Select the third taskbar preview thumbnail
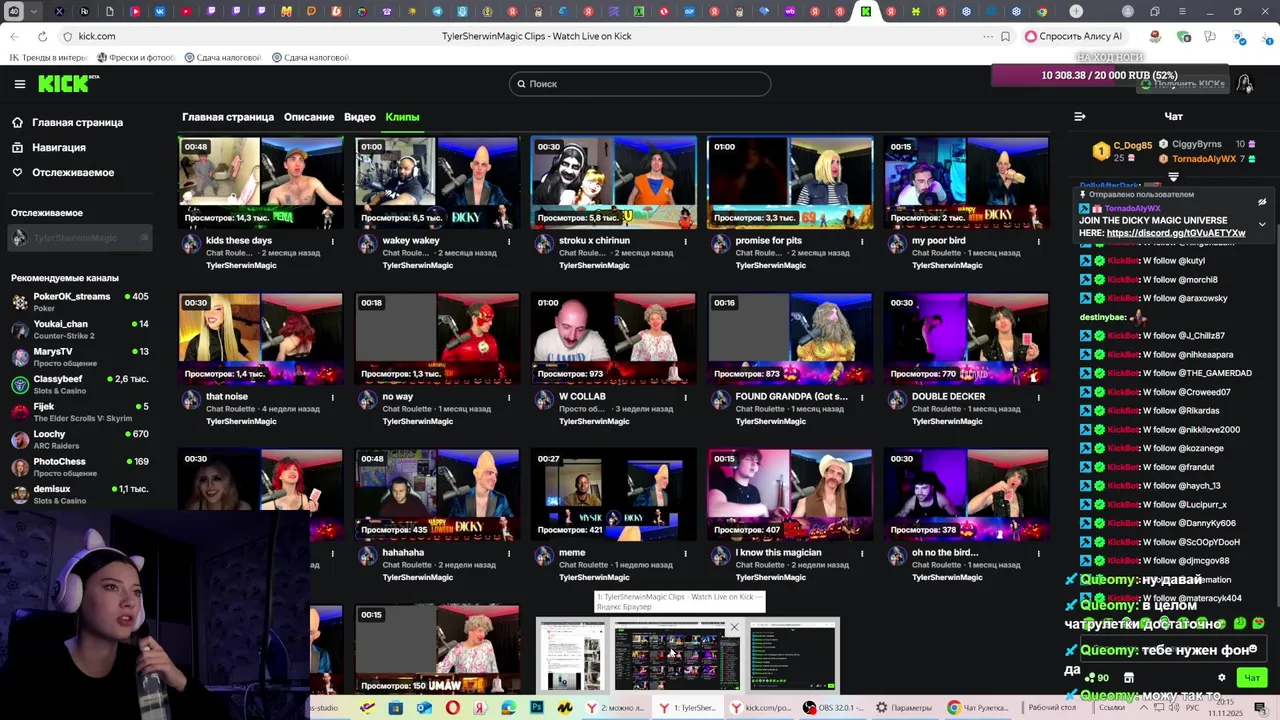 click(792, 656)
